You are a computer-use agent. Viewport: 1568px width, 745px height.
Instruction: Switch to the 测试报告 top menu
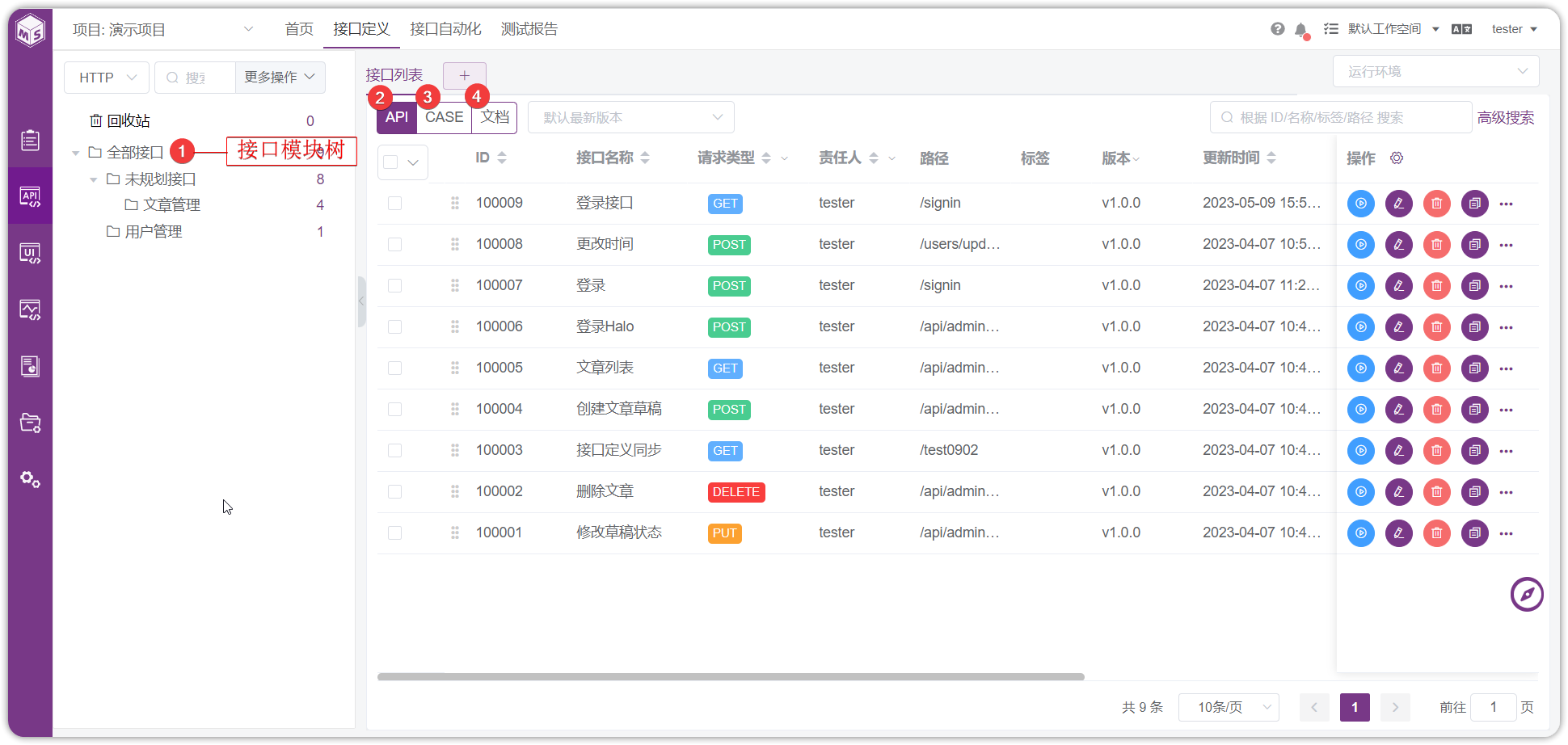point(529,29)
